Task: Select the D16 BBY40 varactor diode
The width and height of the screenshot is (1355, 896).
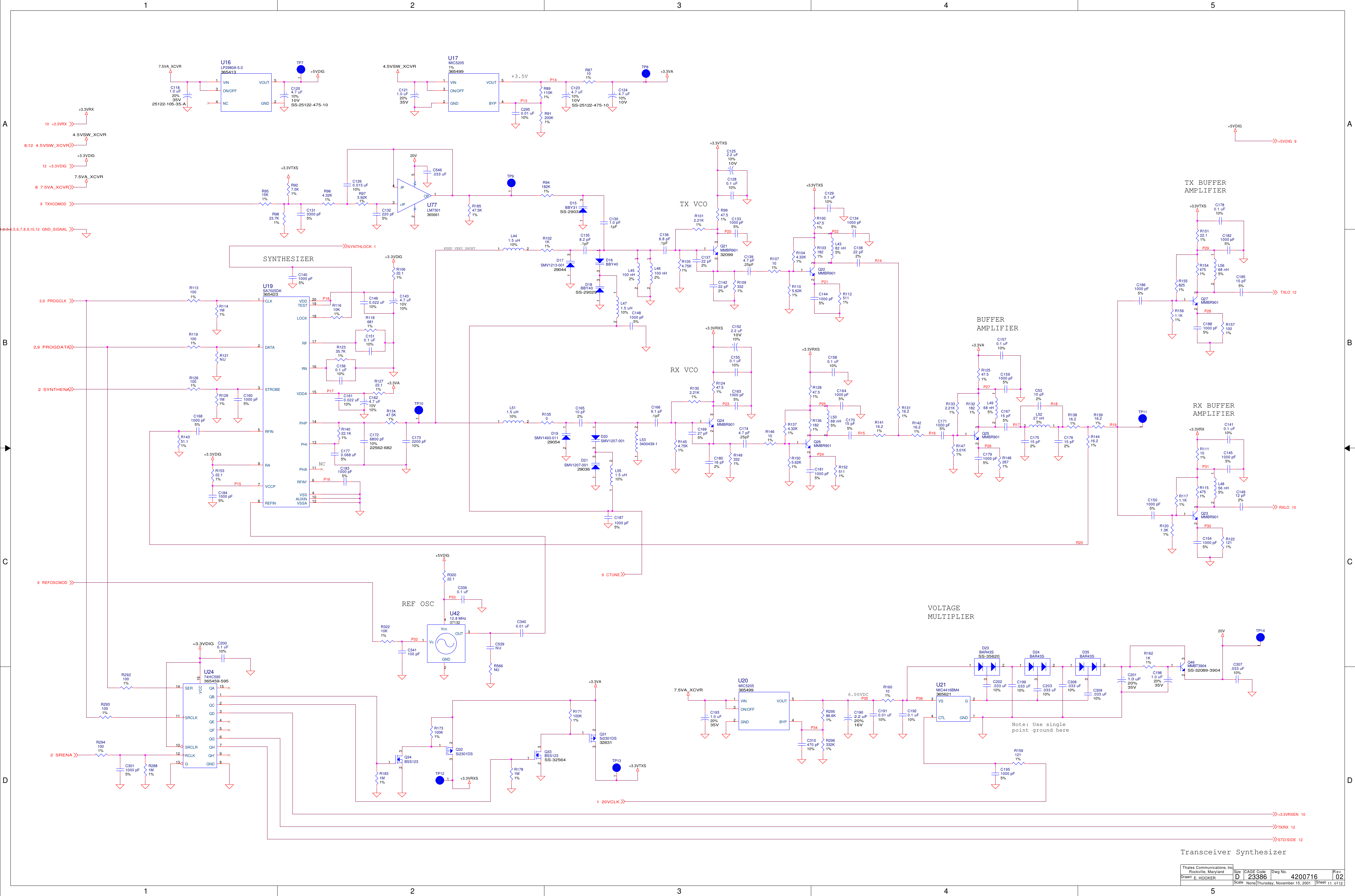Action: (600, 261)
